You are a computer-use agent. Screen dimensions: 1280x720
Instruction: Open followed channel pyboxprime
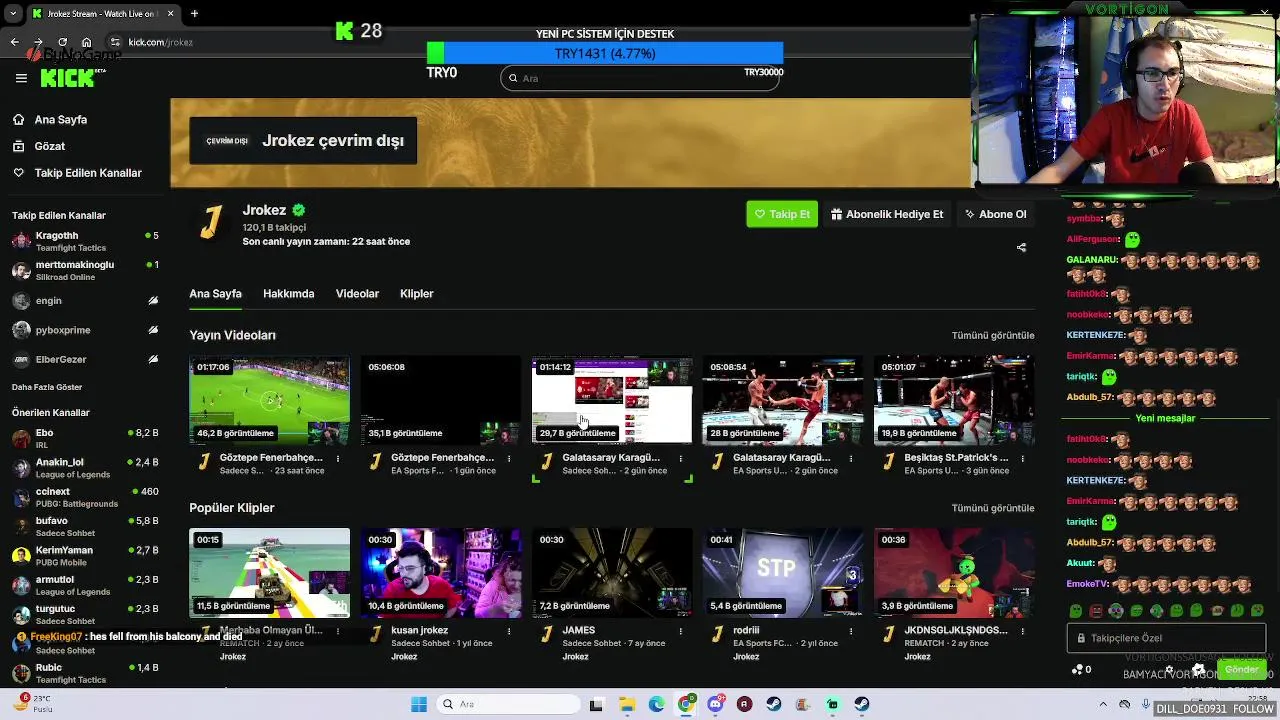tap(85, 329)
